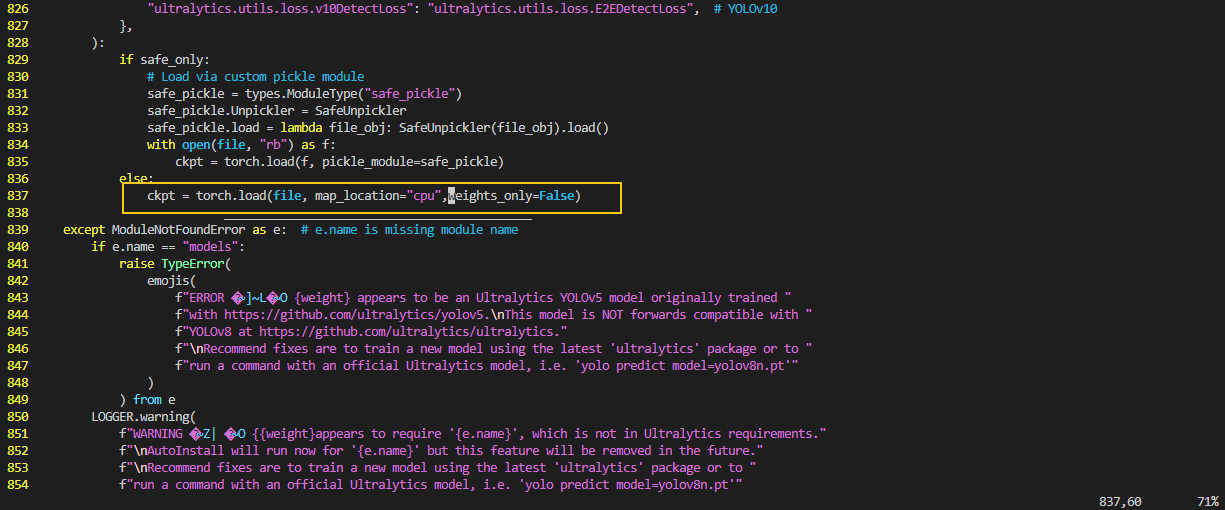
Task: Select line number 837 in the gutter
Action: [17, 195]
